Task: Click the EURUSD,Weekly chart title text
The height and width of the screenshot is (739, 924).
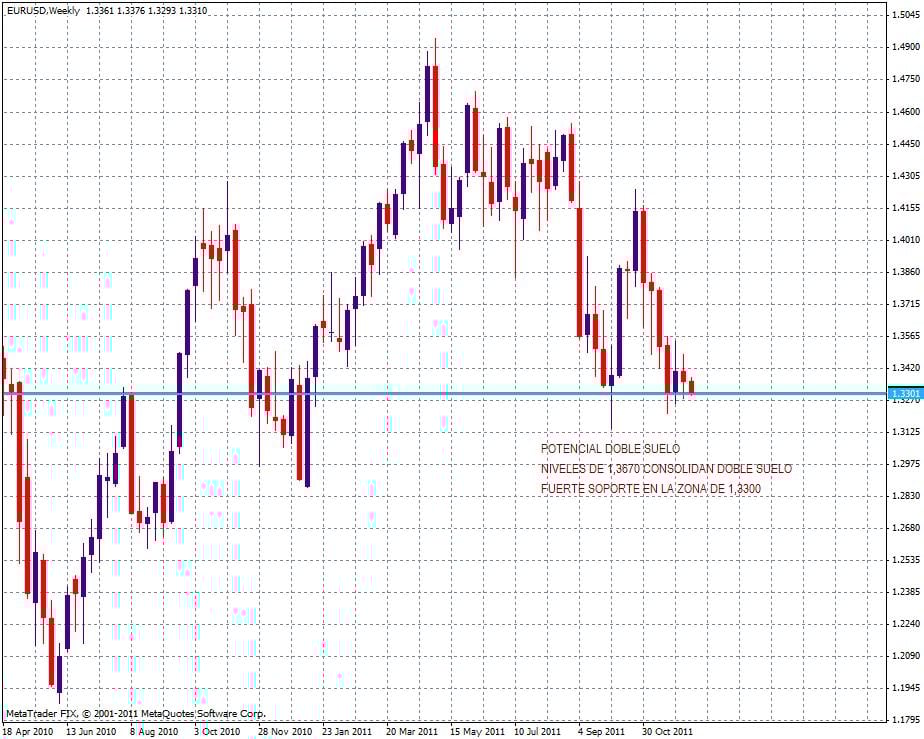Action: click(x=42, y=10)
